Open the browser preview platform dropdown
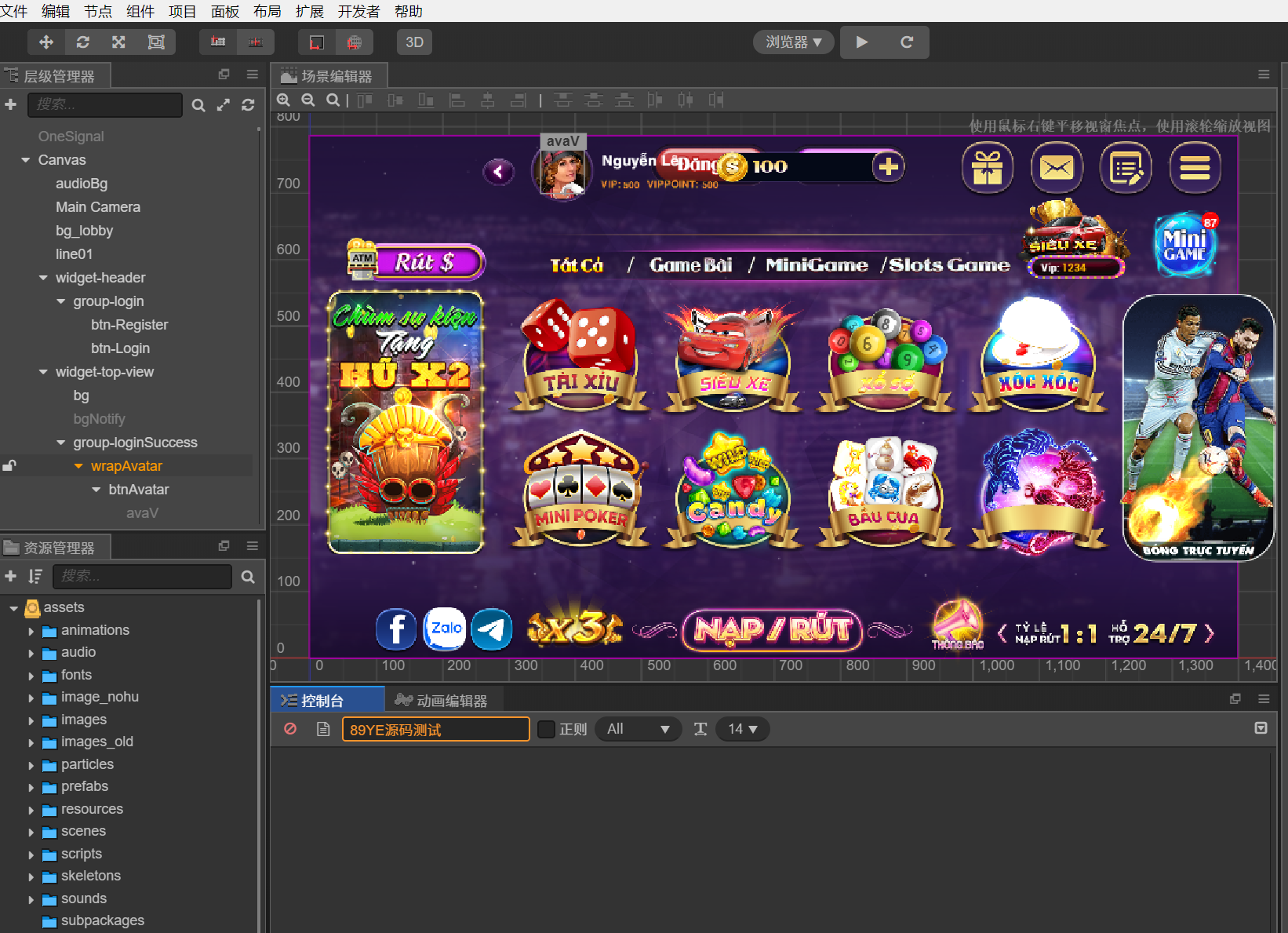 tap(794, 42)
